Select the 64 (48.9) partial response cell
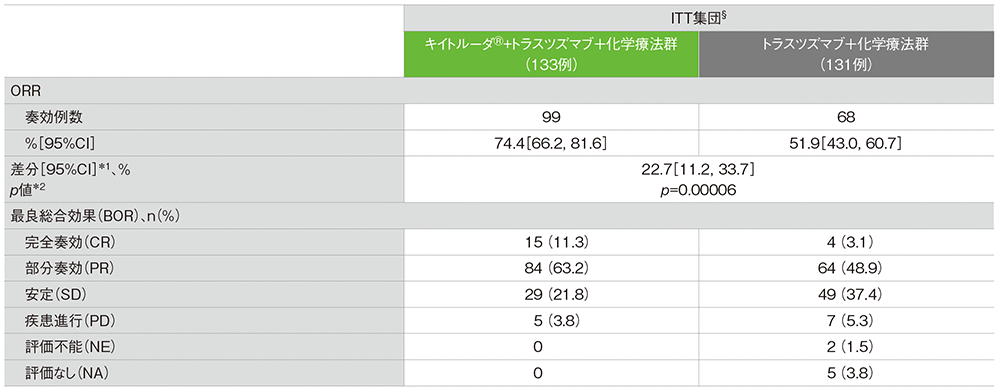Viewport: 1000px width, 392px height. tap(848, 266)
